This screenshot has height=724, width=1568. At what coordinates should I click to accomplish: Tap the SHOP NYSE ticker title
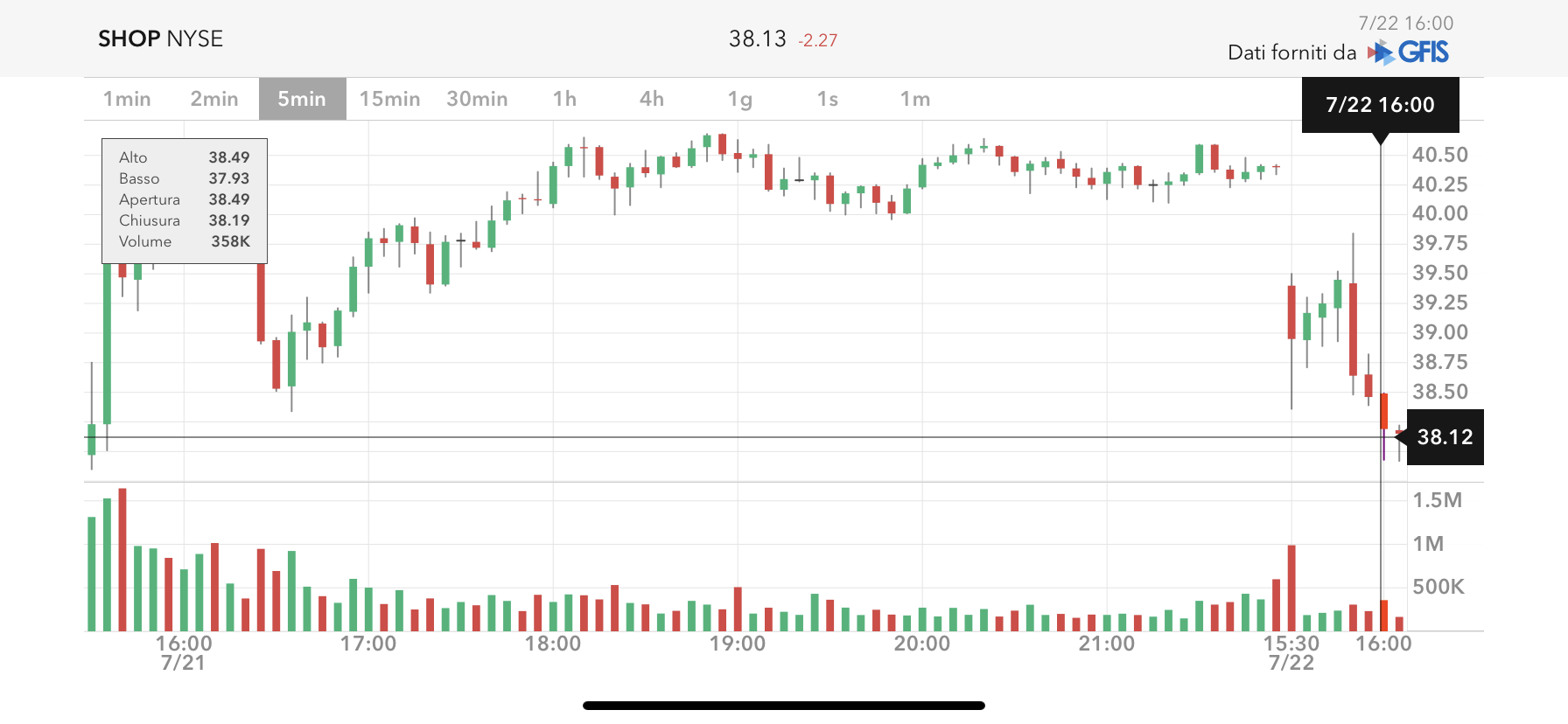160,38
